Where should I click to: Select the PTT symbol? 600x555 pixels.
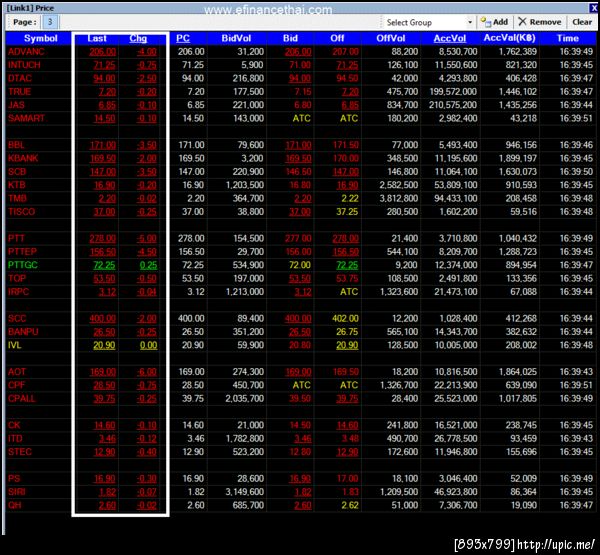click(x=16, y=238)
